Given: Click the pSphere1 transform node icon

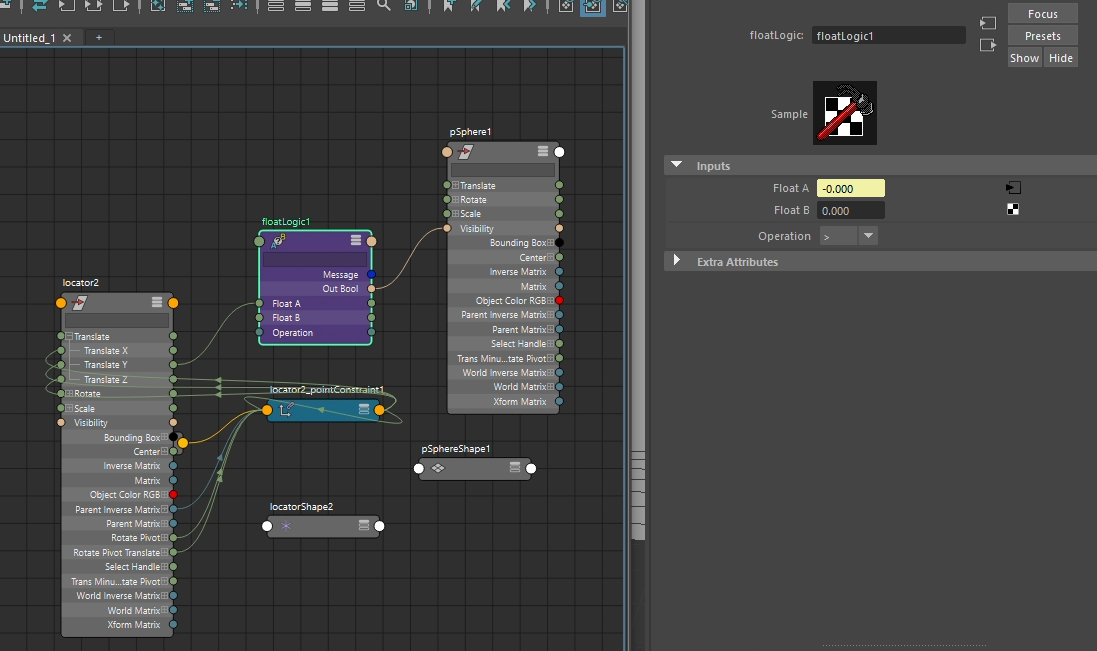Looking at the screenshot, I should [465, 152].
